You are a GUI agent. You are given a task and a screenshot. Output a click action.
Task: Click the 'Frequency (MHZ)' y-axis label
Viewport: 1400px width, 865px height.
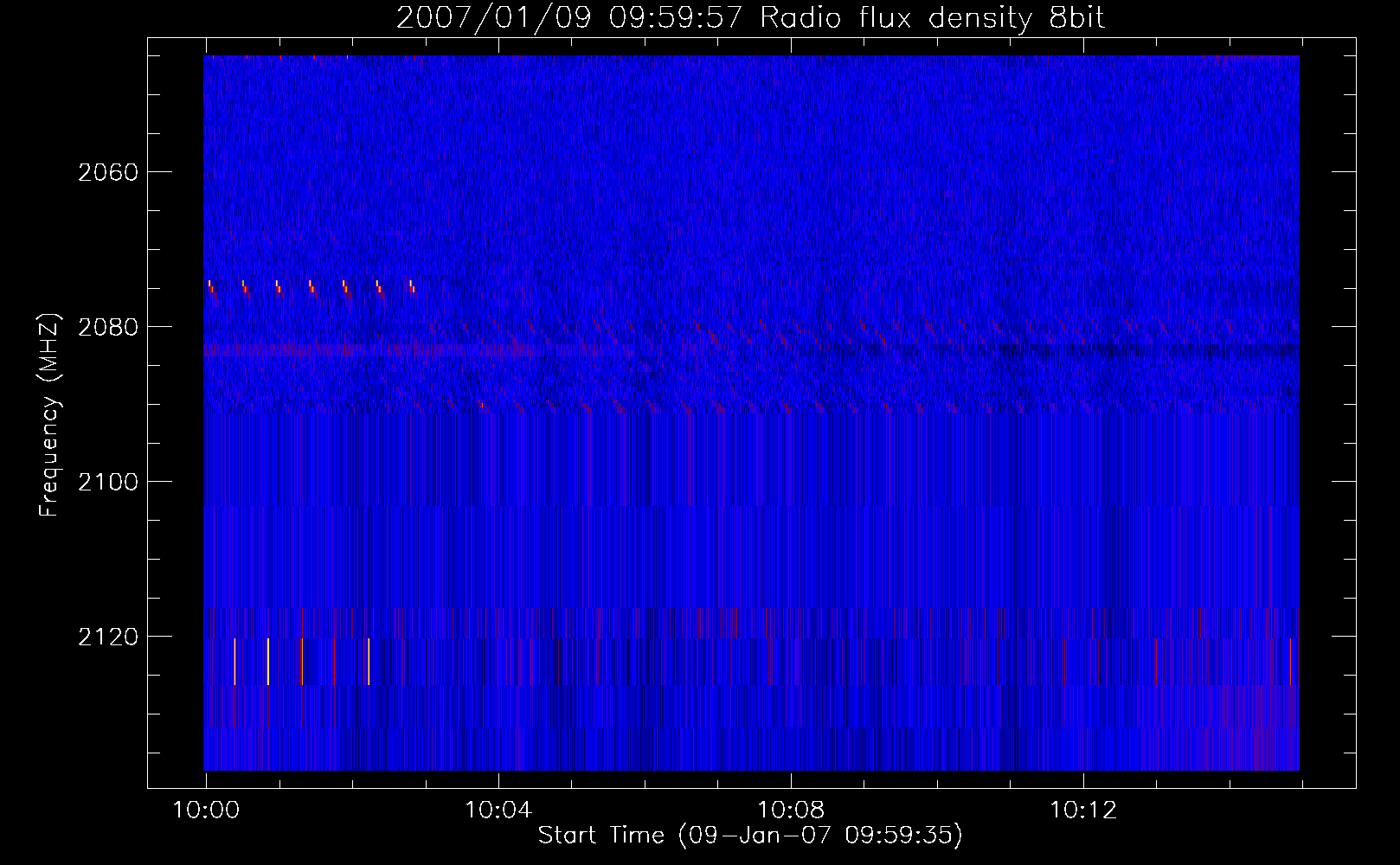[x=49, y=415]
